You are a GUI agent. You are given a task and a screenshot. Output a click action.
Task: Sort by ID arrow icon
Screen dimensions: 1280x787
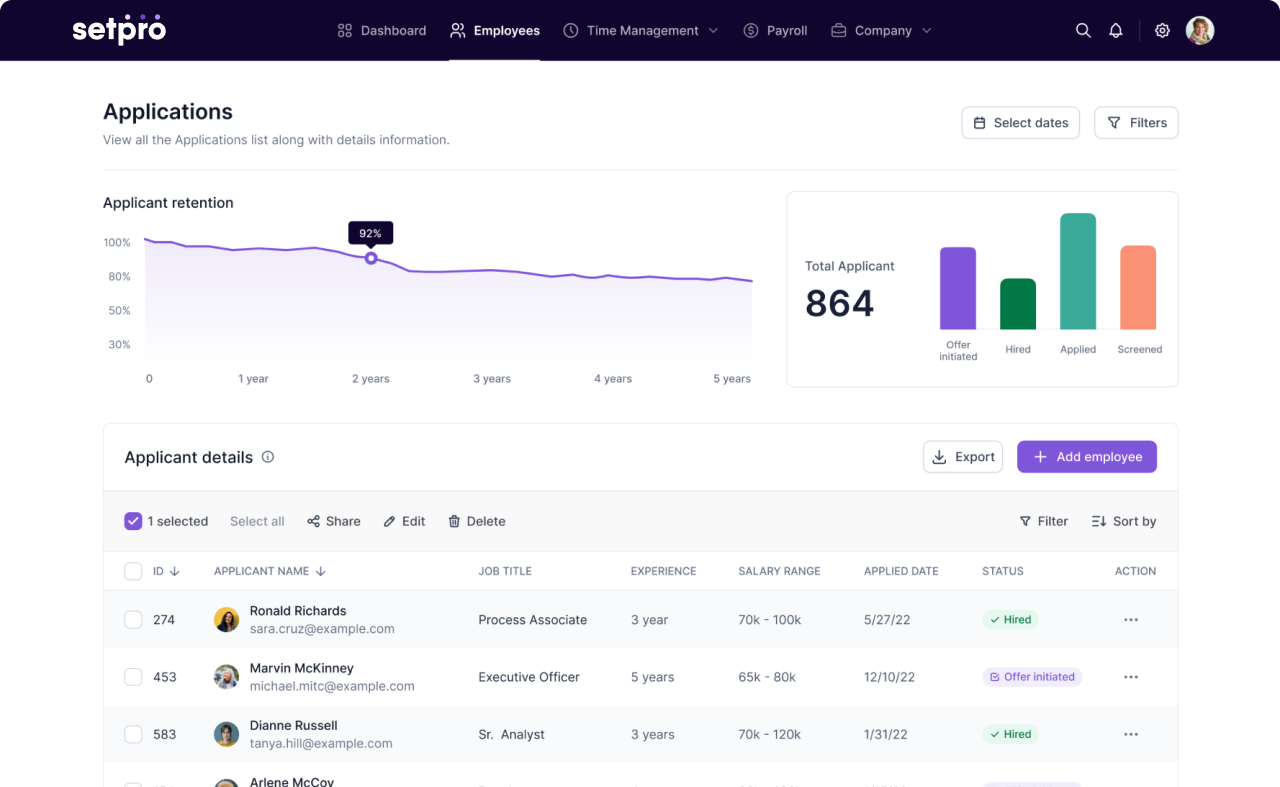coord(175,571)
